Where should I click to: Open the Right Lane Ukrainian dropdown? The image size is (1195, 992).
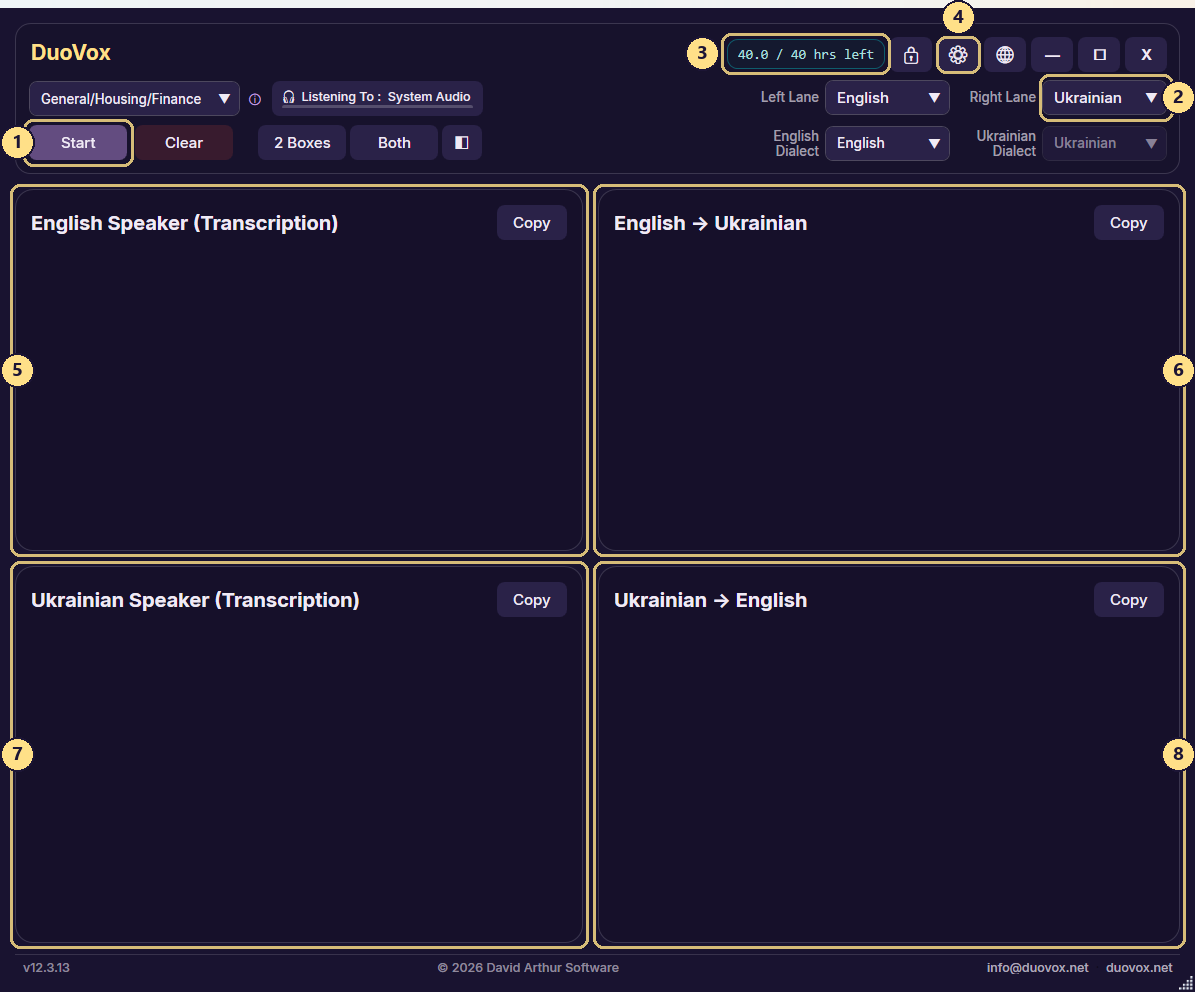(x=1104, y=98)
